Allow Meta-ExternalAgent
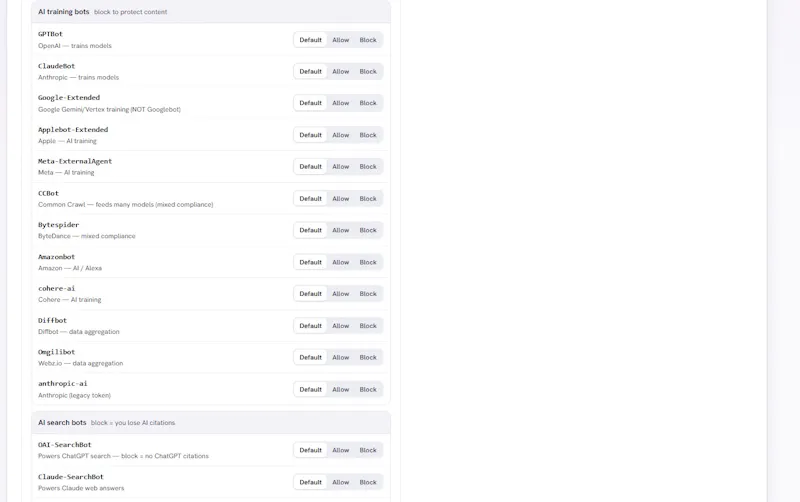 click(x=341, y=167)
